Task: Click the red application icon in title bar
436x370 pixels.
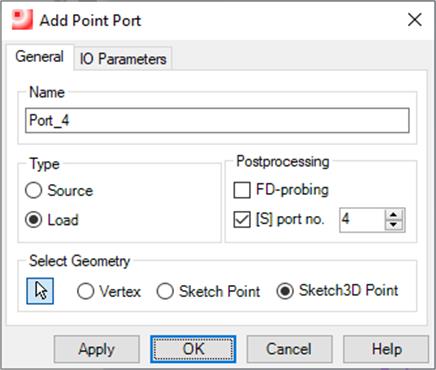Action: click(x=22, y=20)
